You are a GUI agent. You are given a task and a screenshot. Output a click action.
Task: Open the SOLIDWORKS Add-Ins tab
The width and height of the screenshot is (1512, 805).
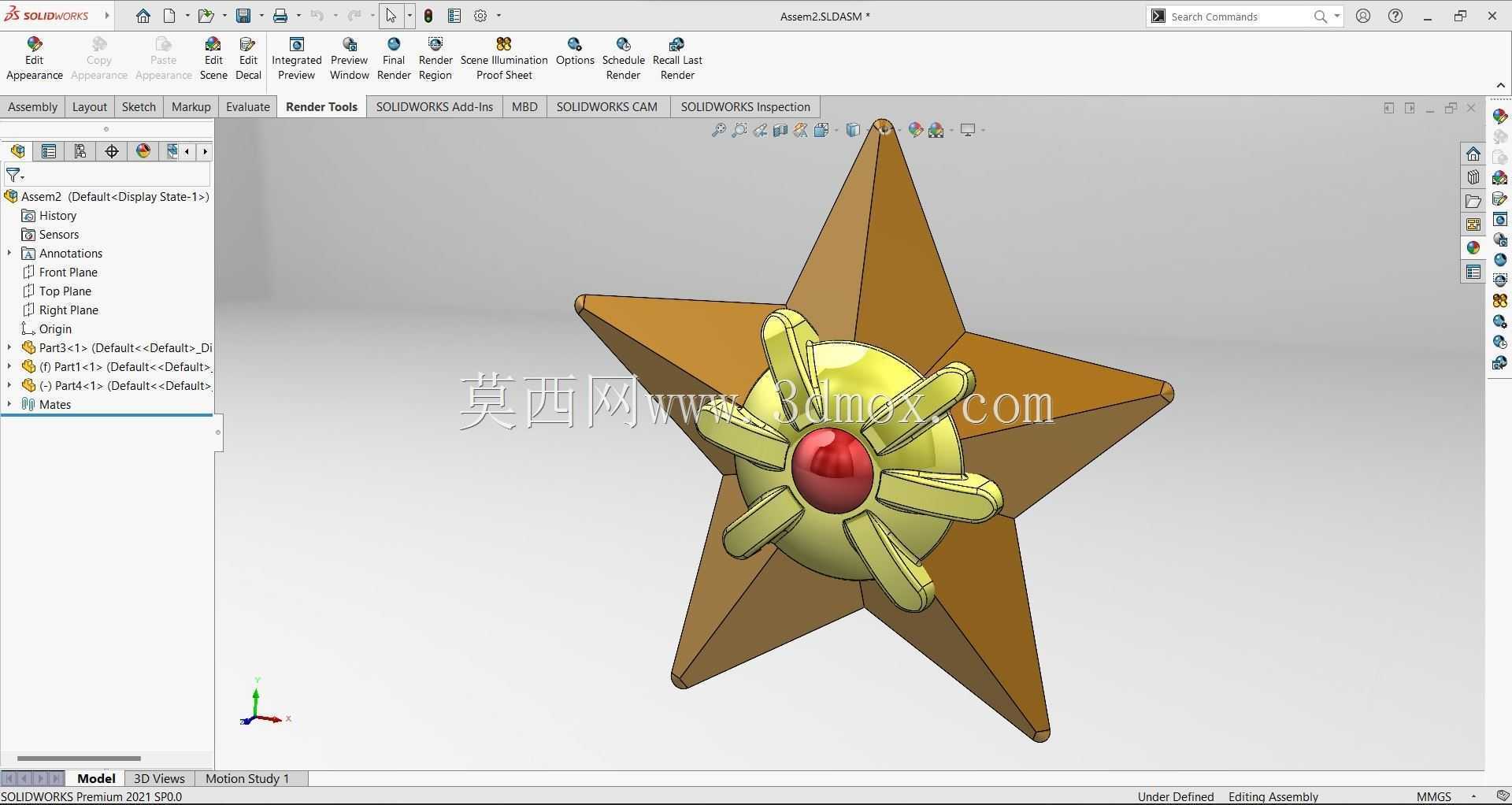[x=435, y=107]
